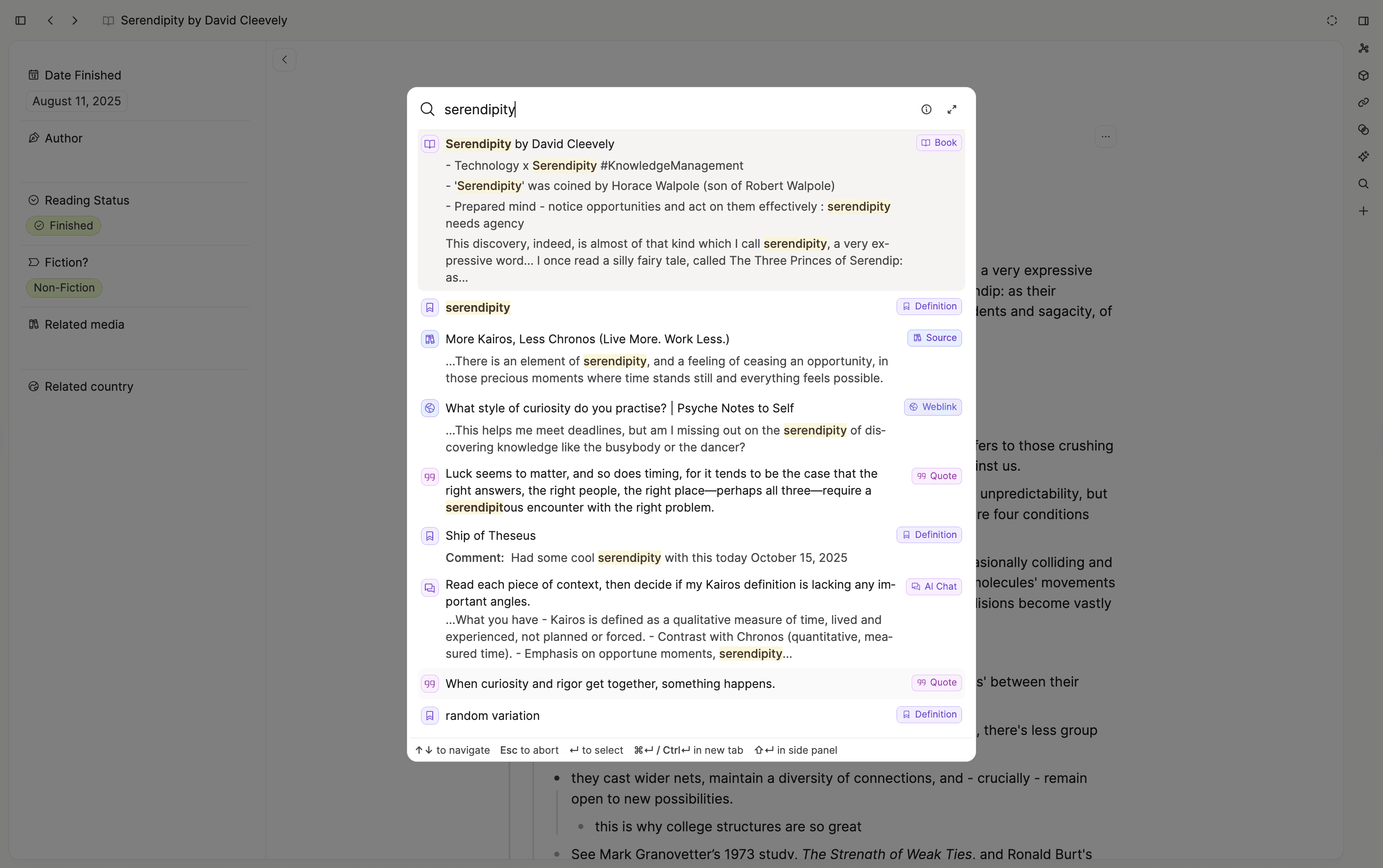The width and height of the screenshot is (1383, 868).
Task: Expand the Related media section
Action: pos(84,324)
